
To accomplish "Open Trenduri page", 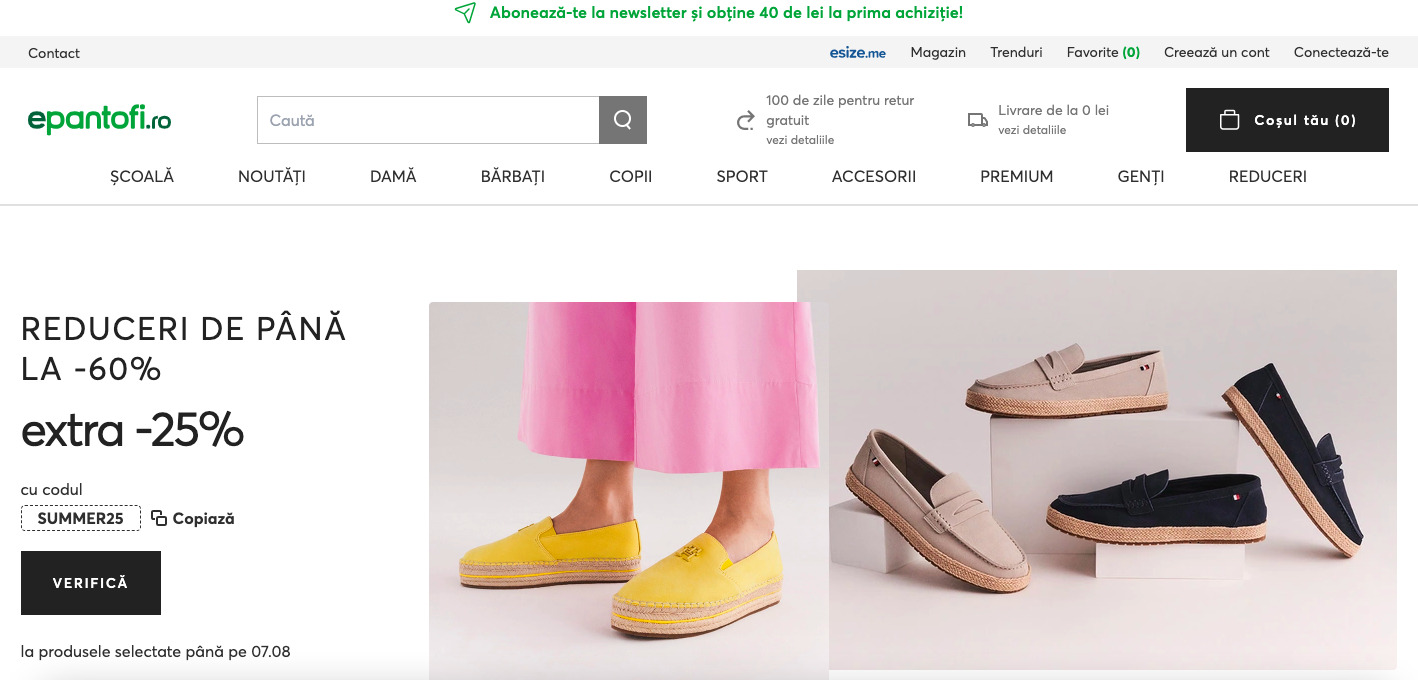I will tap(1016, 52).
